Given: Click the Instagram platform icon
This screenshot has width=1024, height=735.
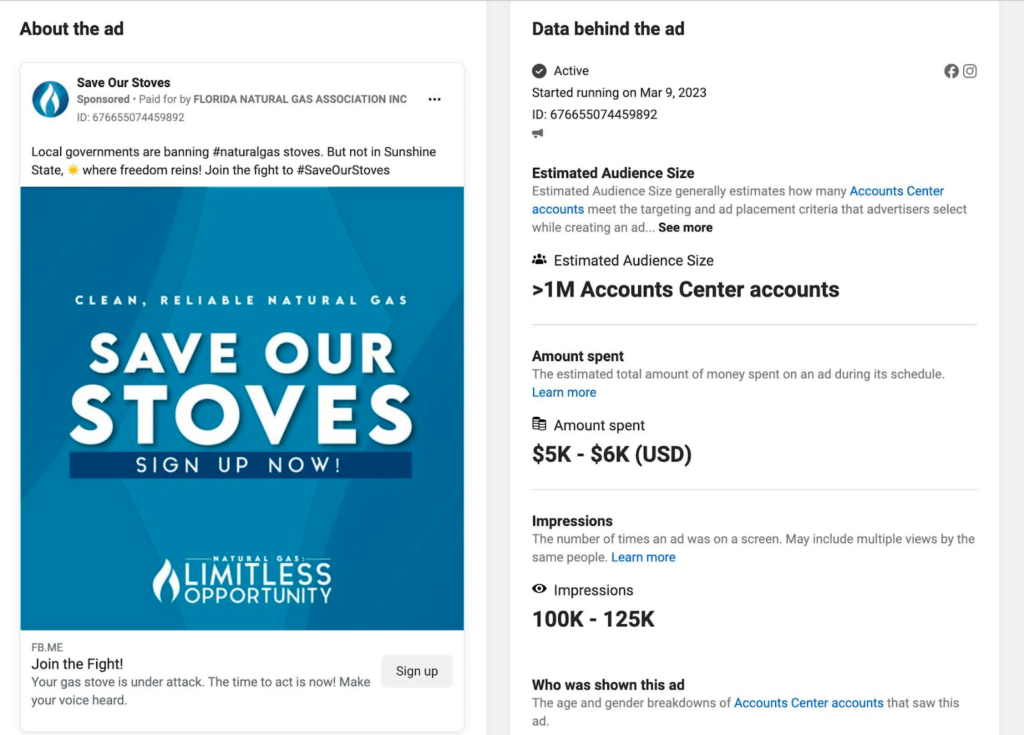Looking at the screenshot, I should click(970, 71).
